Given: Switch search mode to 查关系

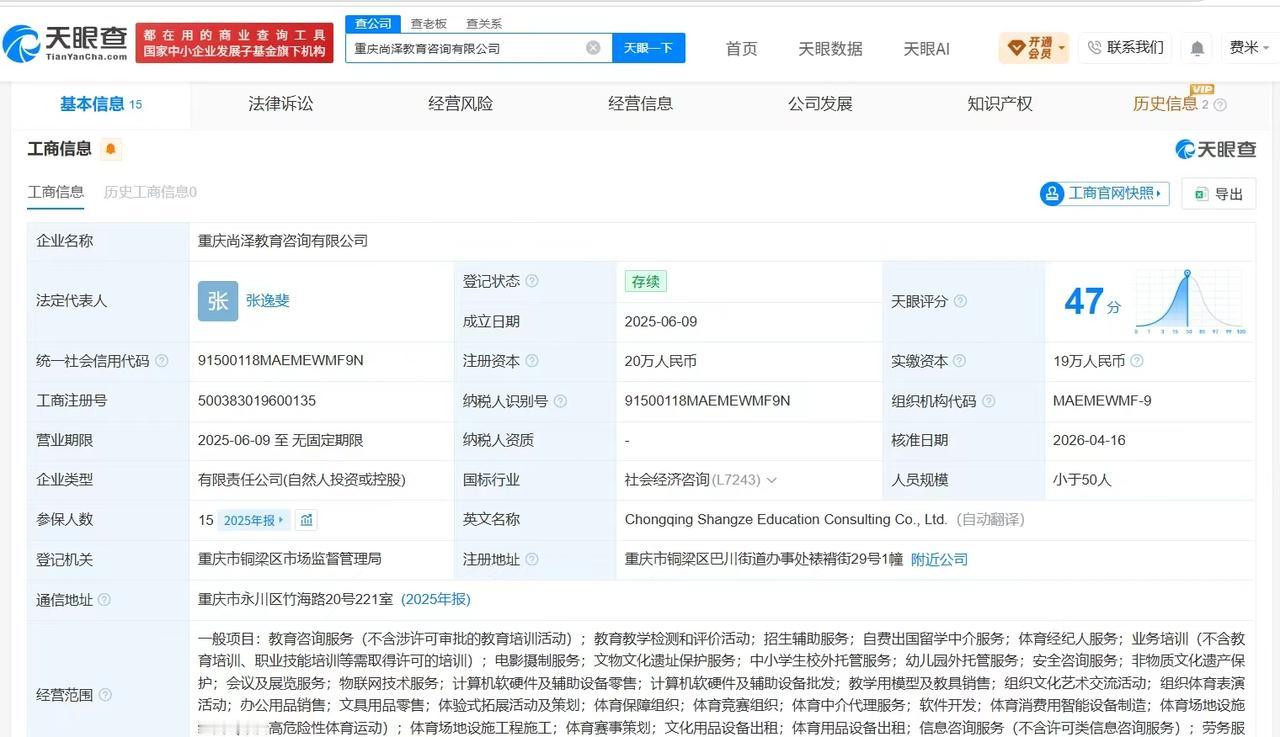Looking at the screenshot, I should 484,23.
